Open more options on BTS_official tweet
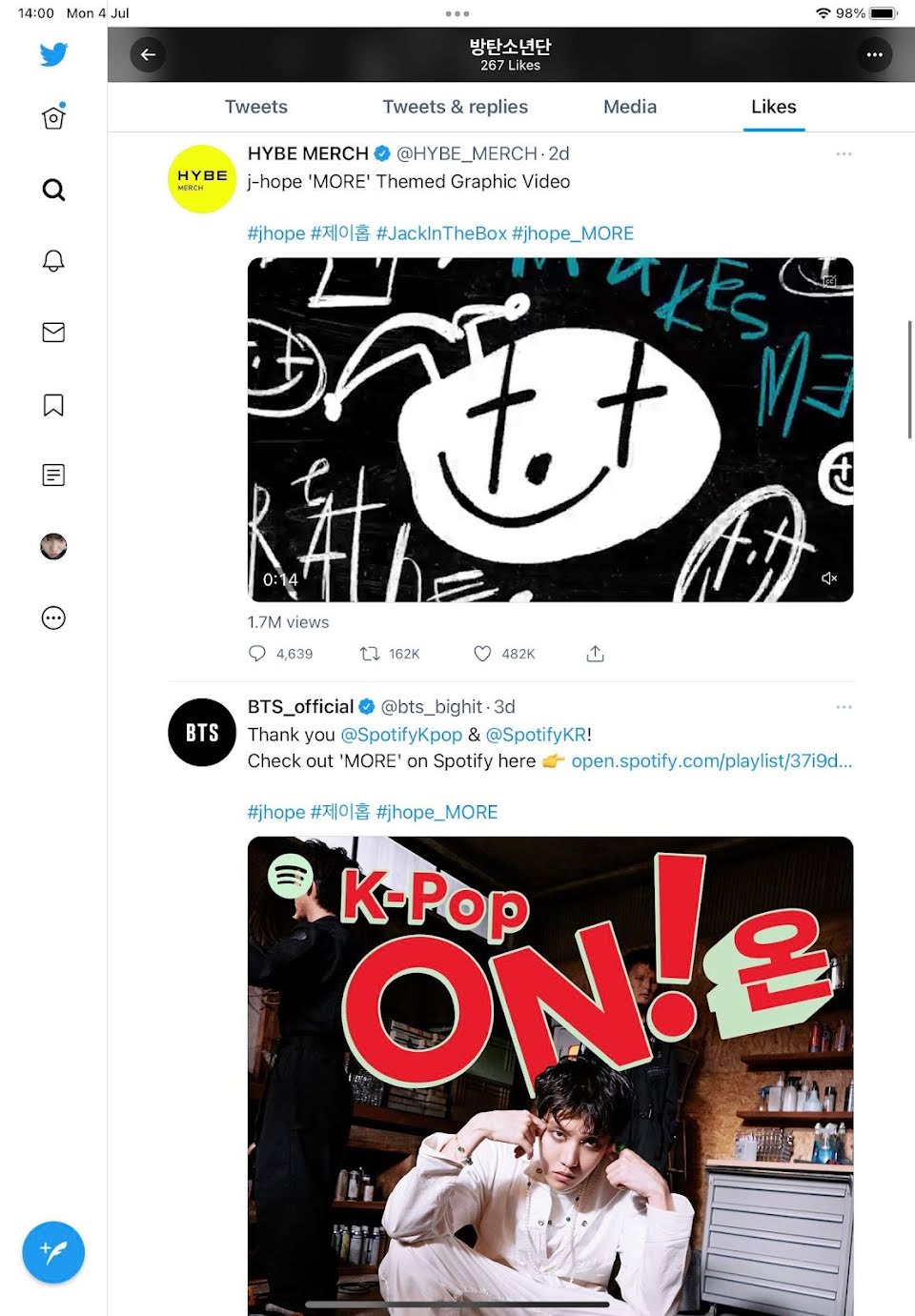 tap(844, 707)
